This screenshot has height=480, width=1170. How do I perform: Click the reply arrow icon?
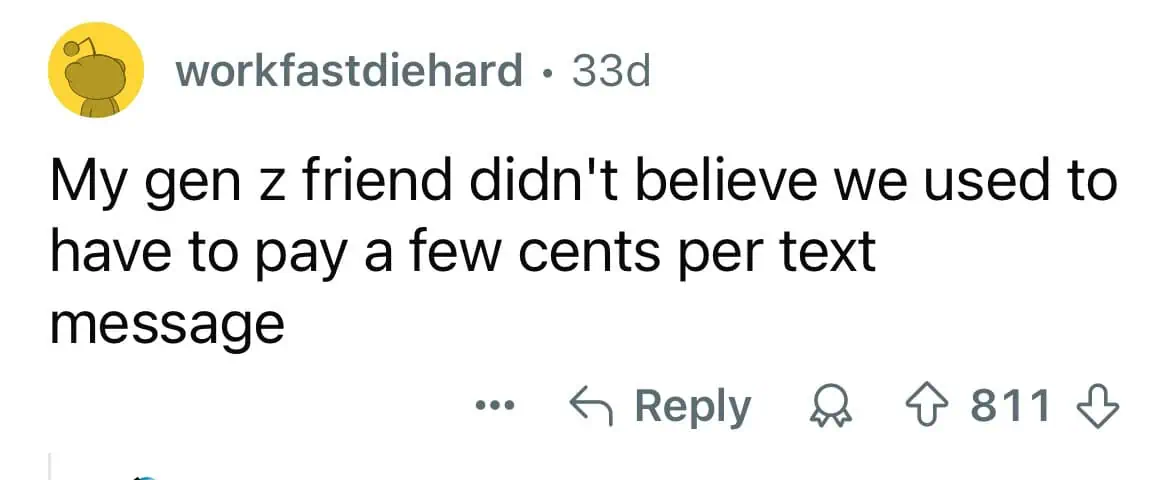(x=591, y=407)
